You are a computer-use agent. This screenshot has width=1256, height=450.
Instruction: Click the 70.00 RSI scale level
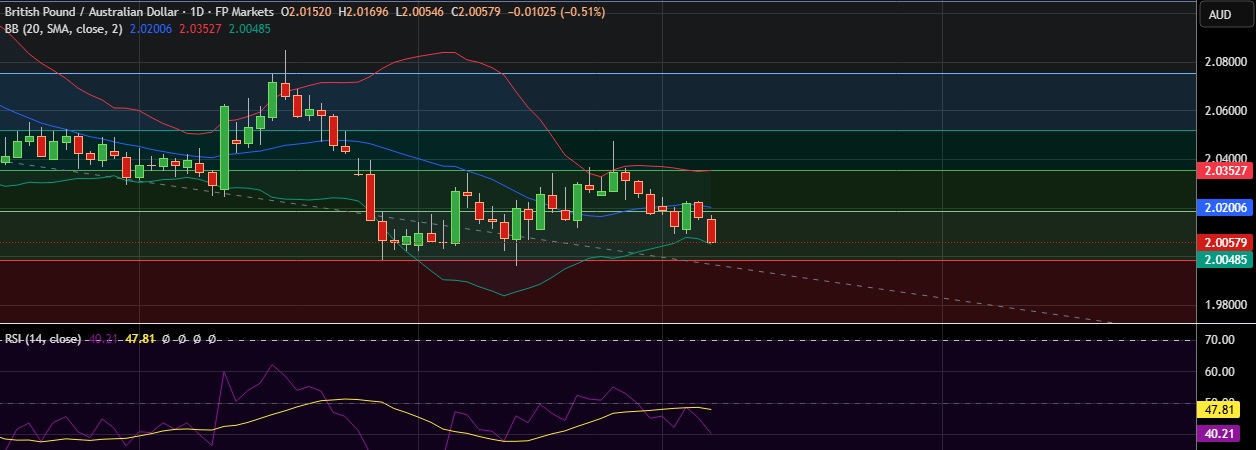tap(1221, 341)
